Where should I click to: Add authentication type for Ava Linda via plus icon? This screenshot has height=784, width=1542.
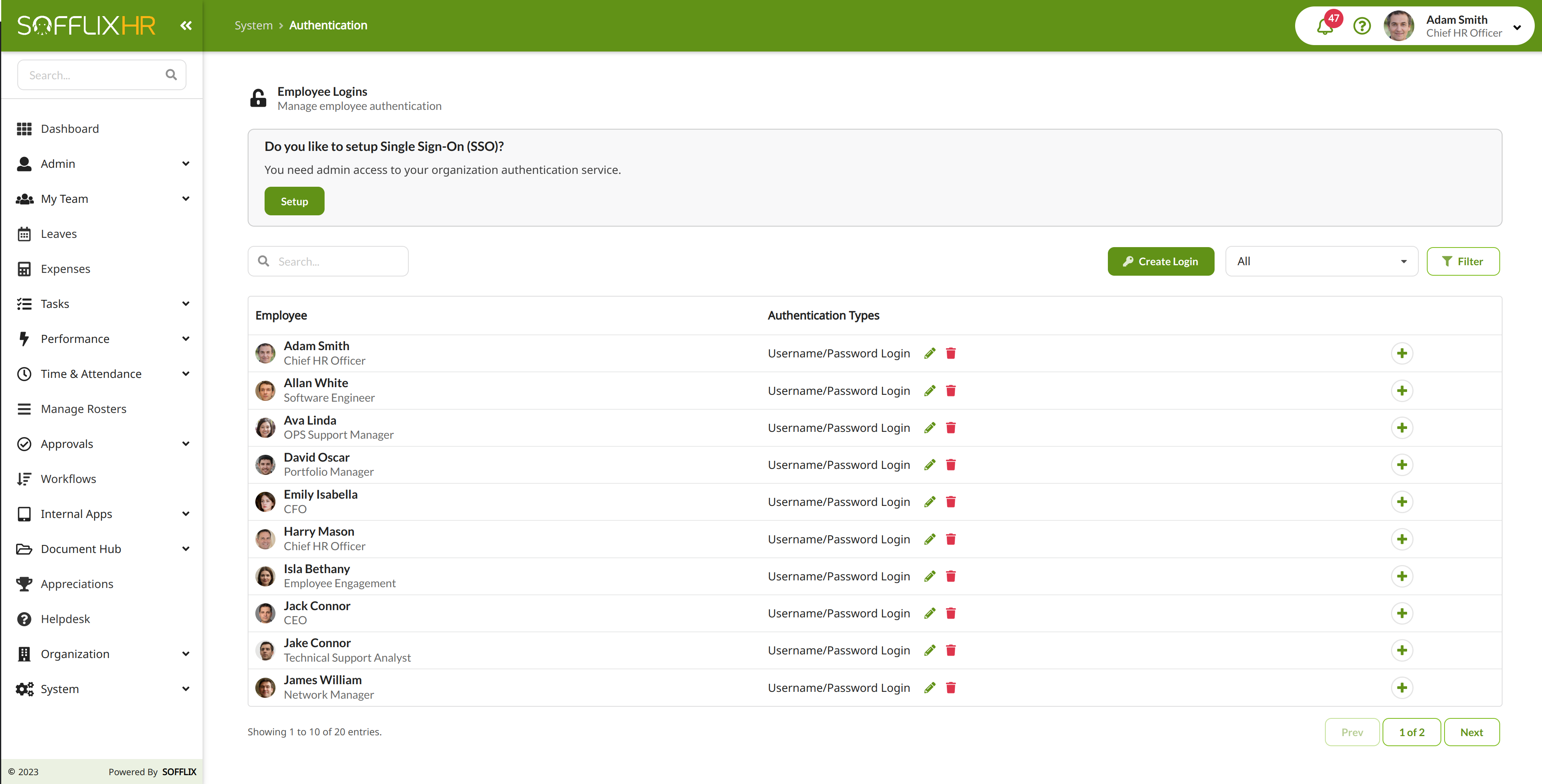(x=1403, y=427)
